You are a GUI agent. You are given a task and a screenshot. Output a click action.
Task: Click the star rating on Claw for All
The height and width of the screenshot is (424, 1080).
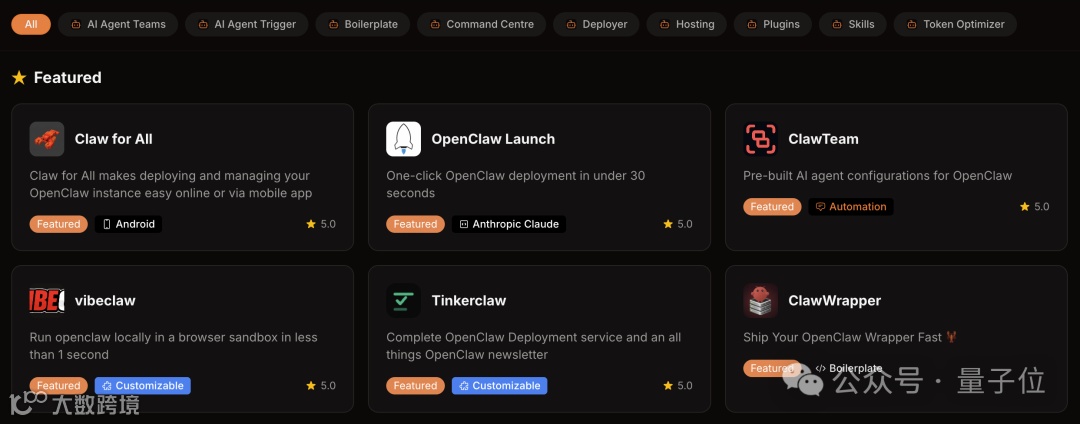(x=321, y=224)
